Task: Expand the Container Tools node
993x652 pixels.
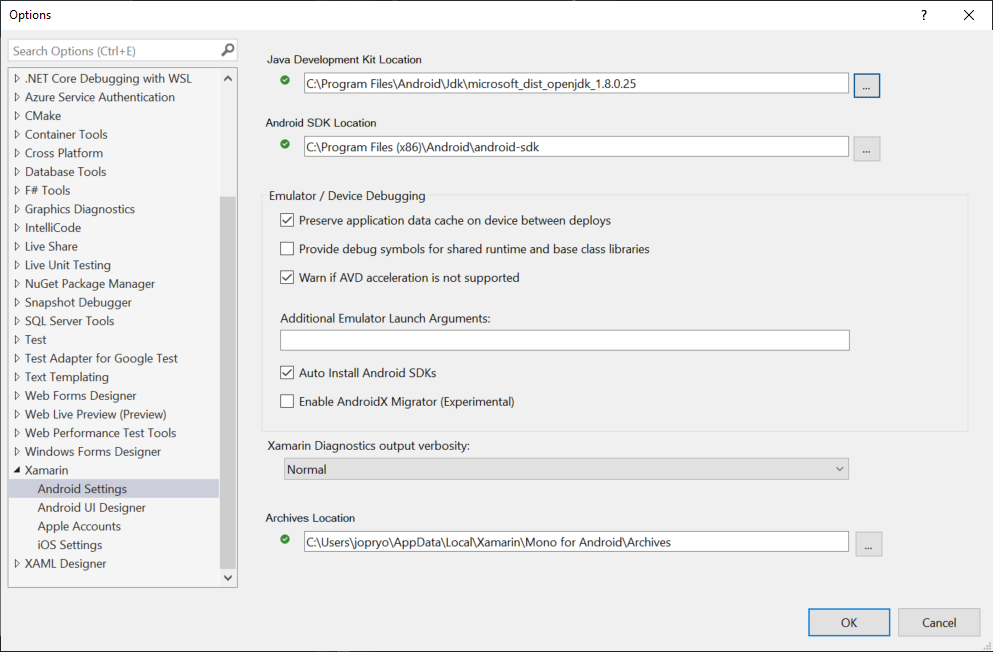Action: (x=17, y=134)
